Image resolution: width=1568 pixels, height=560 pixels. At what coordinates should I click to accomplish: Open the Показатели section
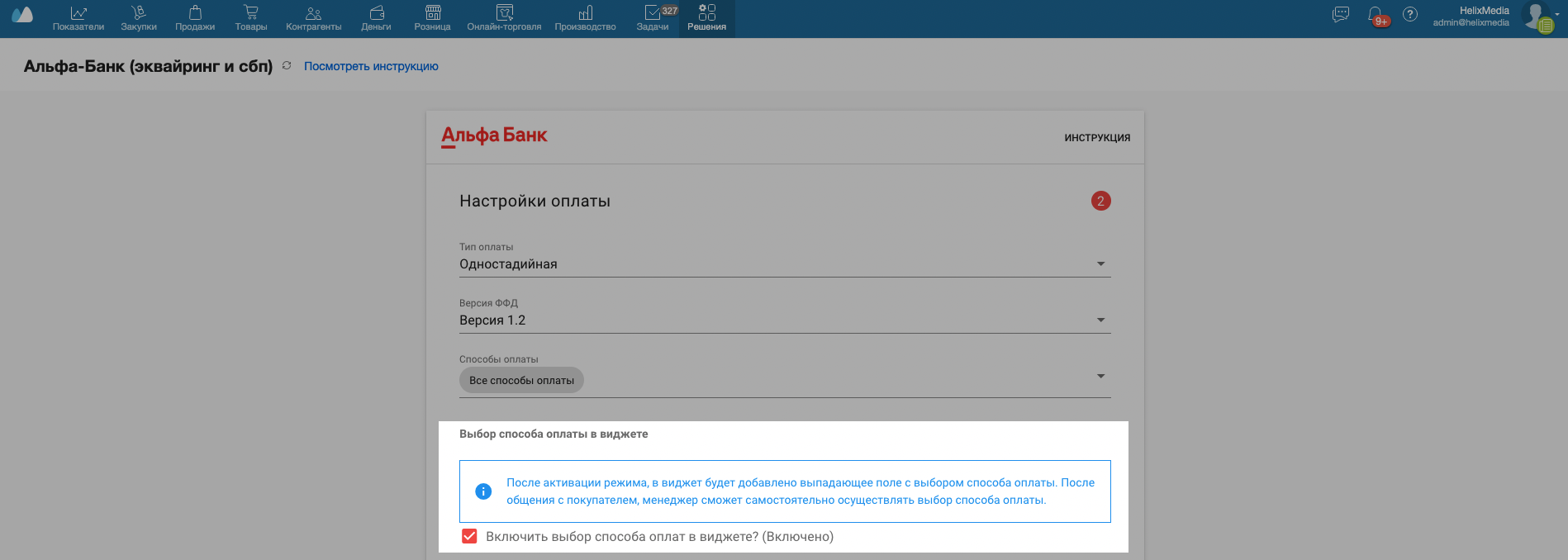[78, 19]
